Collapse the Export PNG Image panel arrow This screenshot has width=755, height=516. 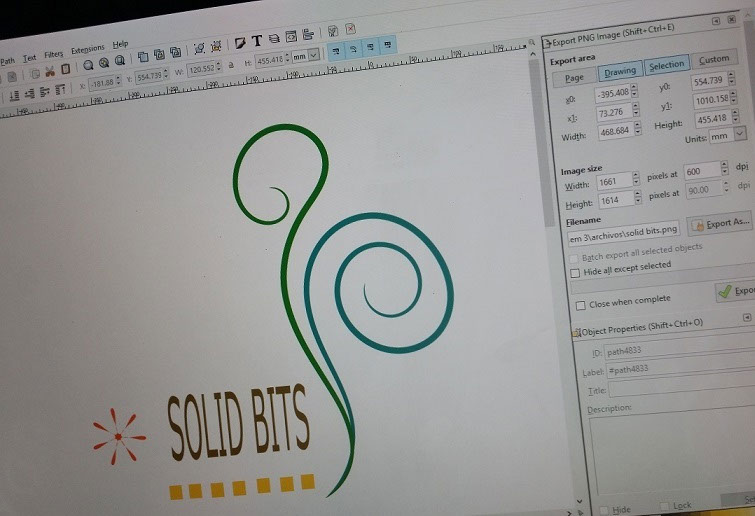click(716, 21)
